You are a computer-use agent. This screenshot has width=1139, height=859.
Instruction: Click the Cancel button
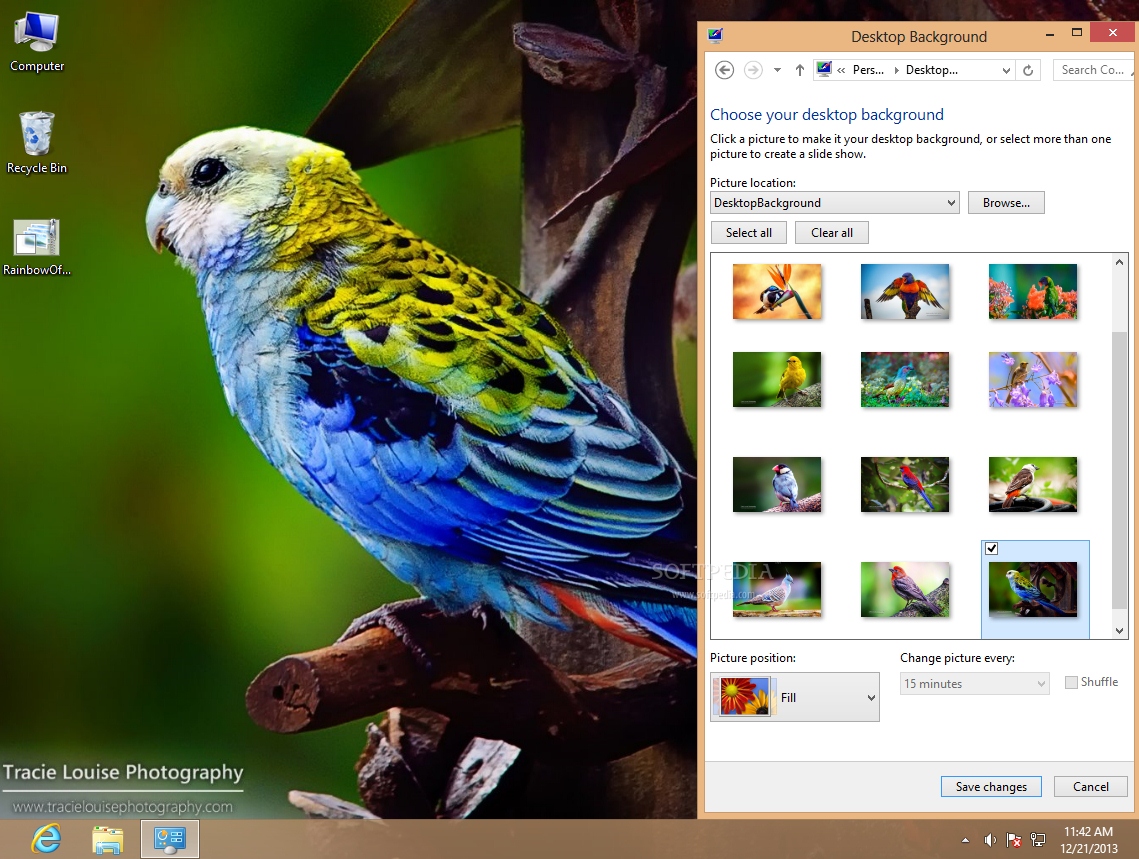point(1090,786)
